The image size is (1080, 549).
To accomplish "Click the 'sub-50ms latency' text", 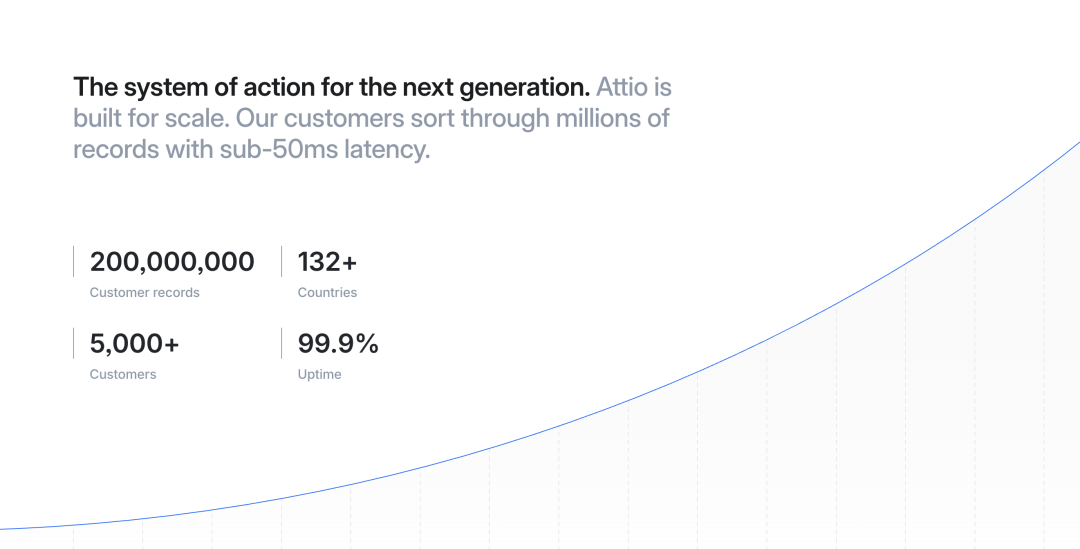I will [325, 149].
